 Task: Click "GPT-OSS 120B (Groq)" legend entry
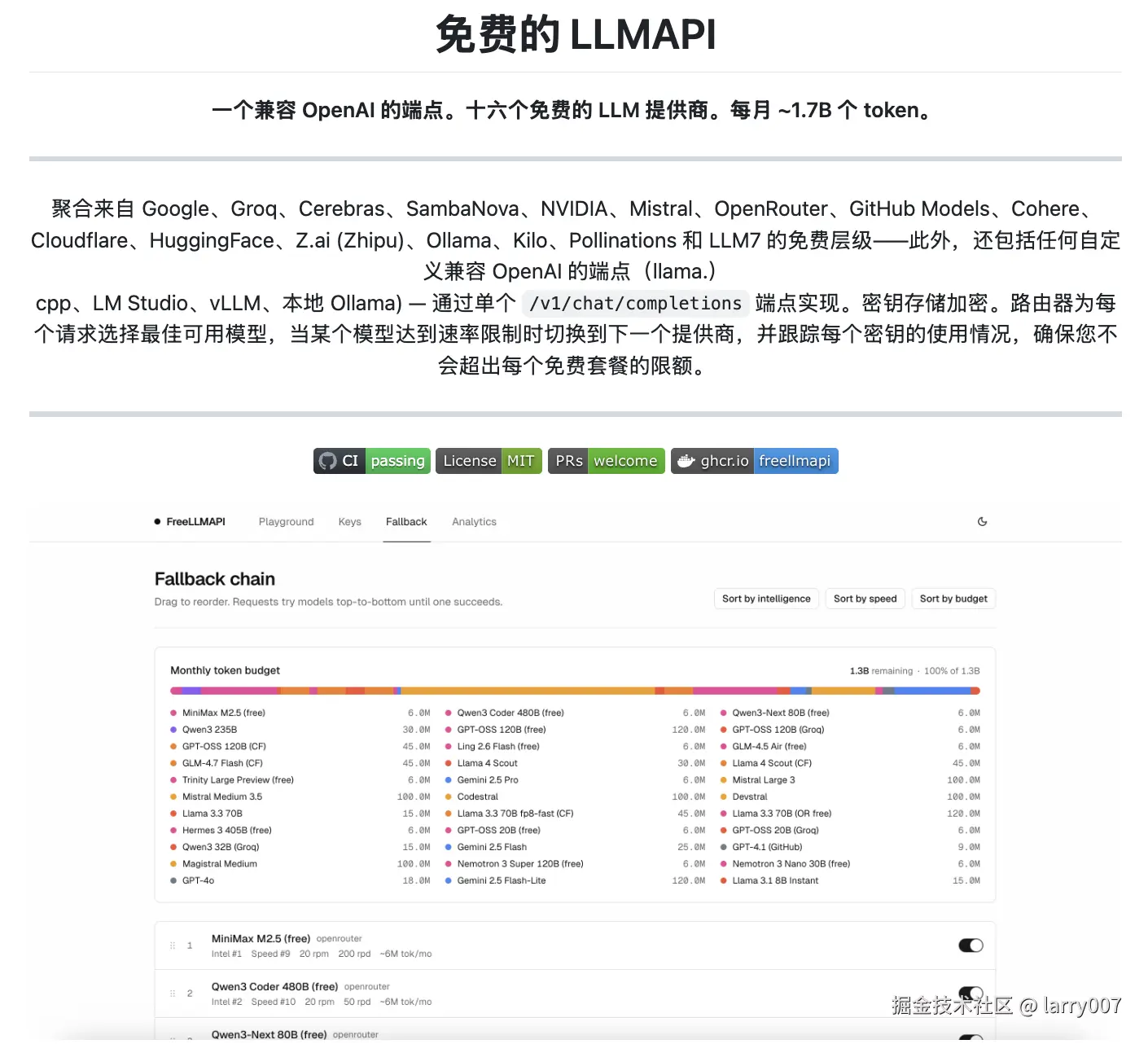[x=778, y=730]
